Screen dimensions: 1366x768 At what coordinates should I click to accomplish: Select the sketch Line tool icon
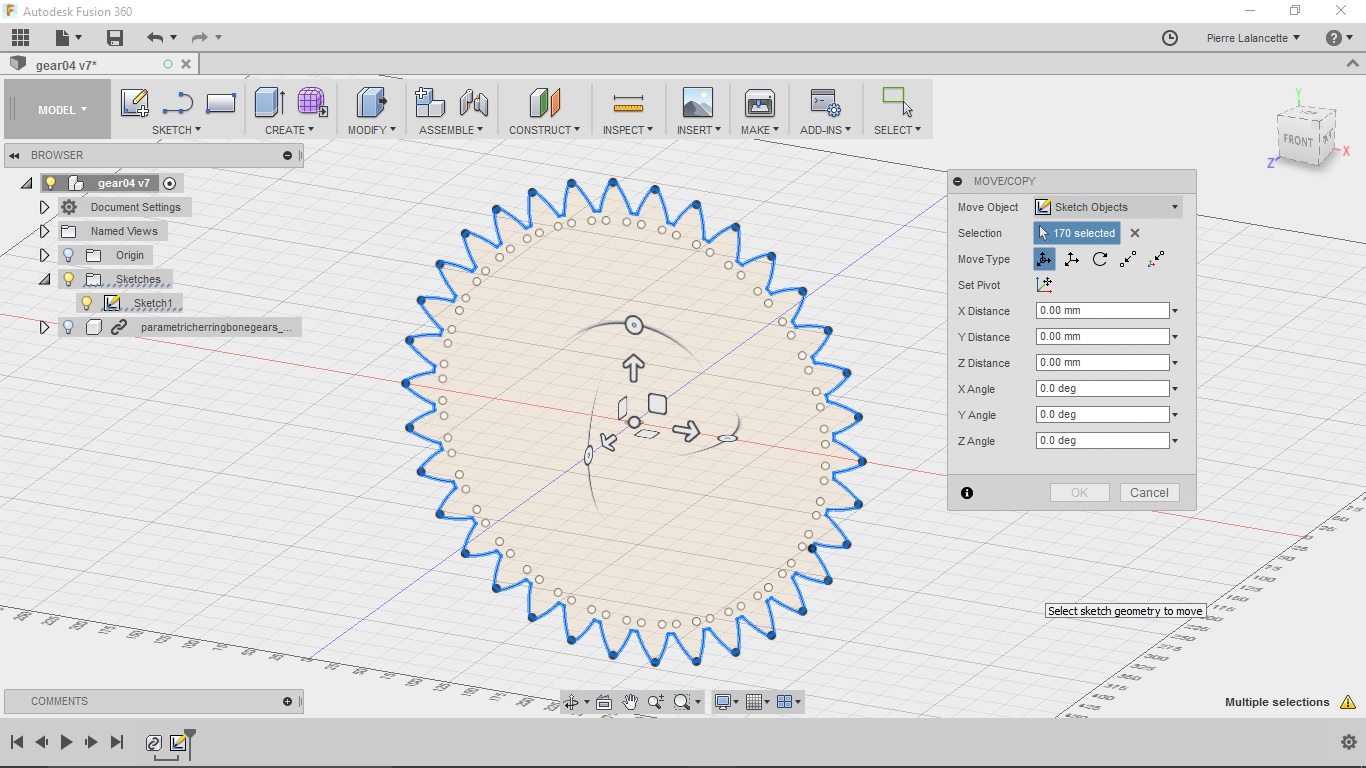tap(177, 102)
